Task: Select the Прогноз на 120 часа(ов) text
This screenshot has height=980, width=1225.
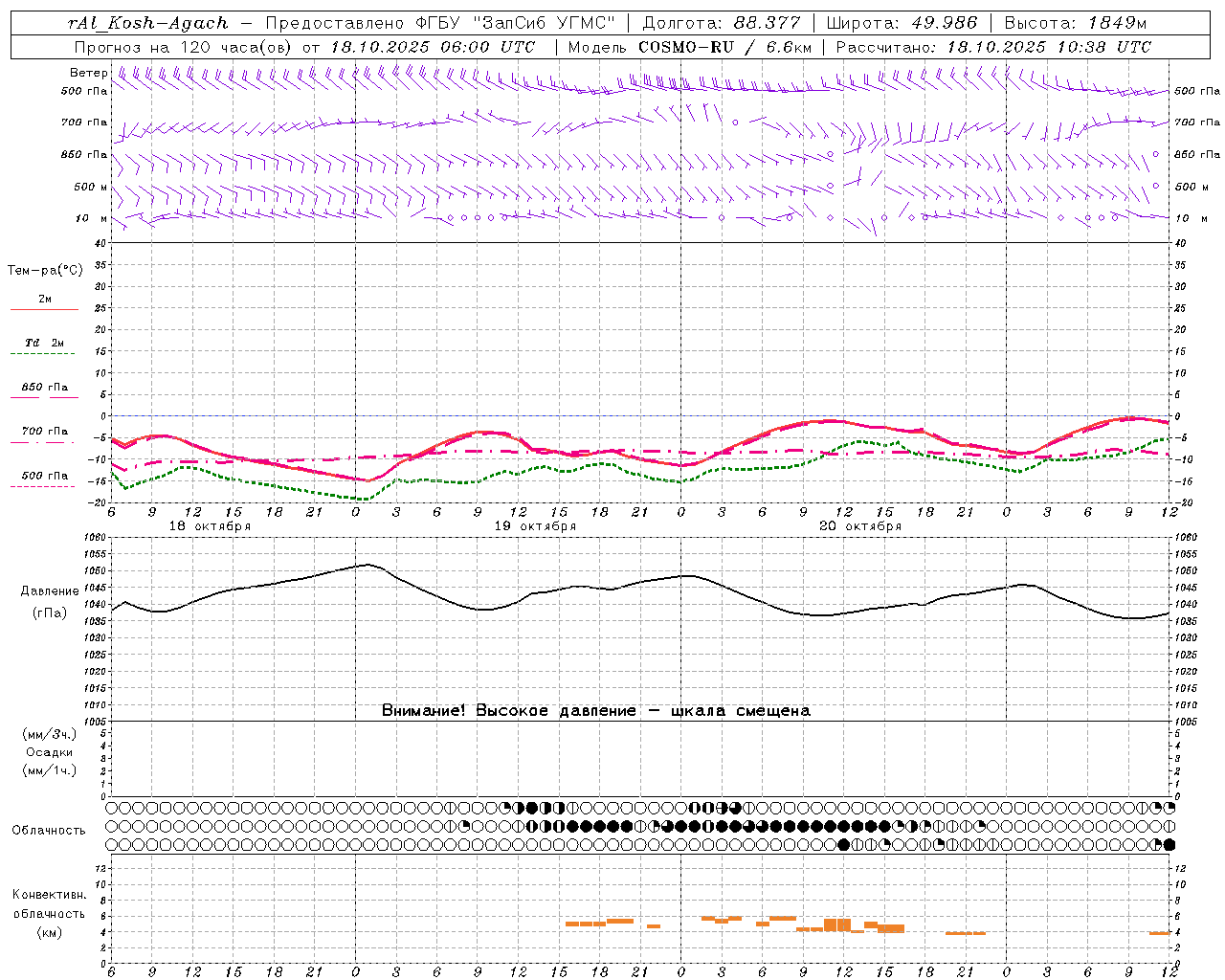Action: (184, 47)
